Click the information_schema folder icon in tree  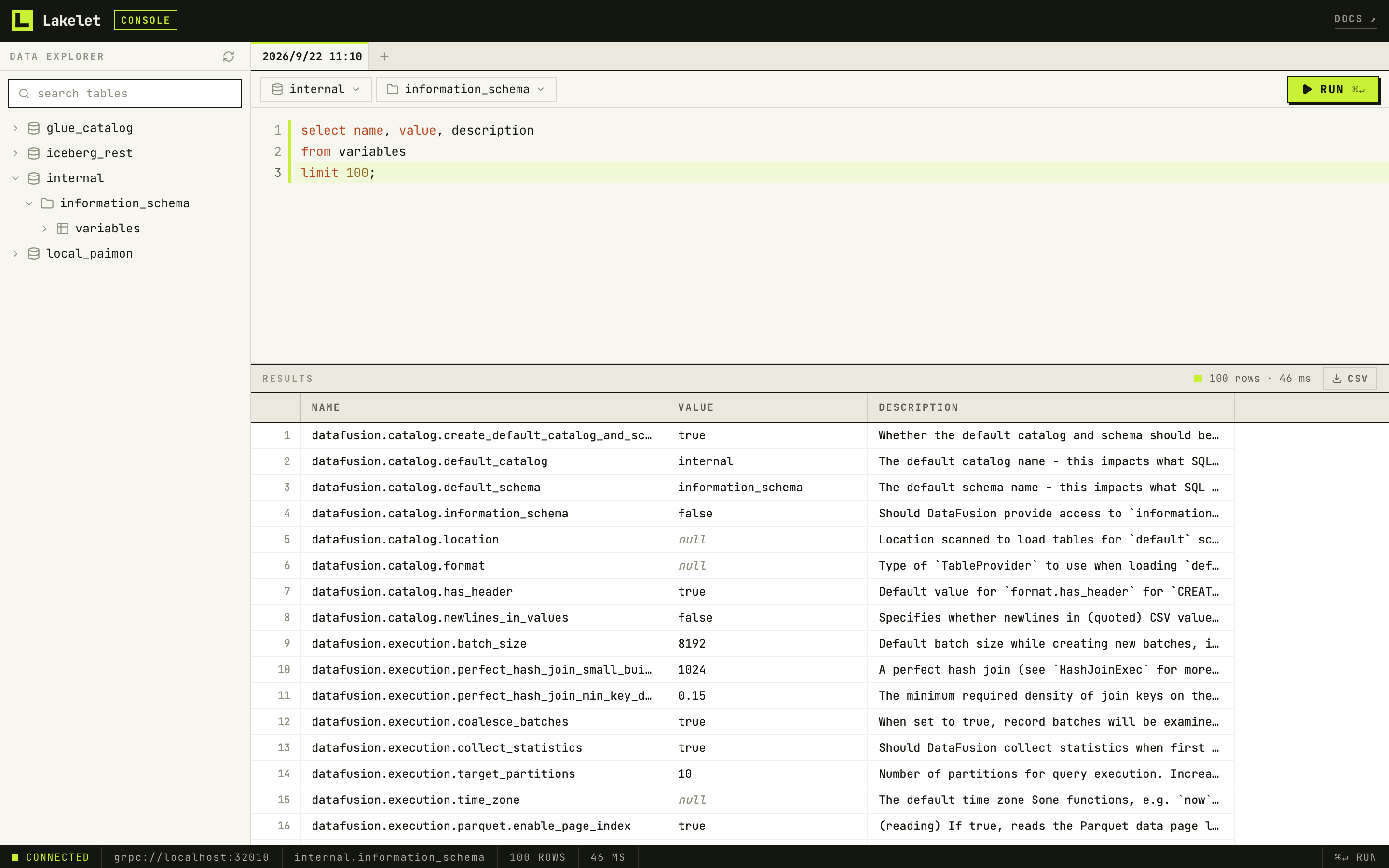(x=48, y=203)
